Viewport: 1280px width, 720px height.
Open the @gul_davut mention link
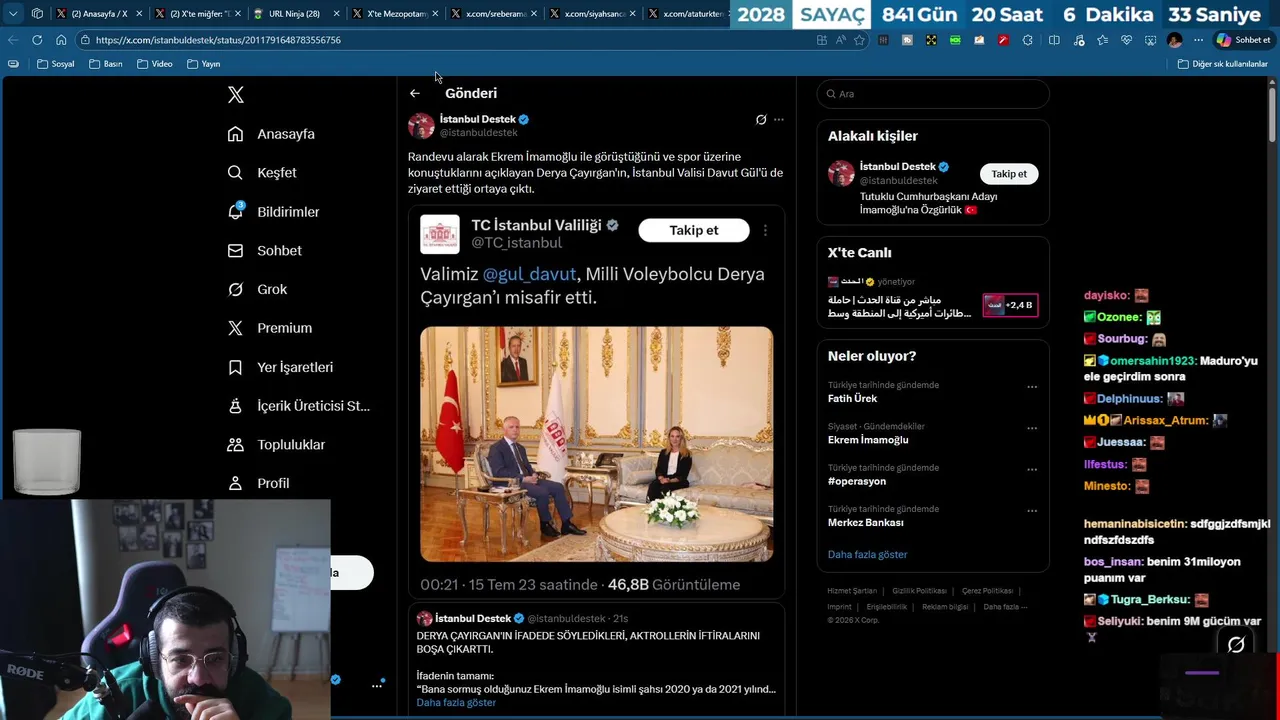click(x=529, y=274)
